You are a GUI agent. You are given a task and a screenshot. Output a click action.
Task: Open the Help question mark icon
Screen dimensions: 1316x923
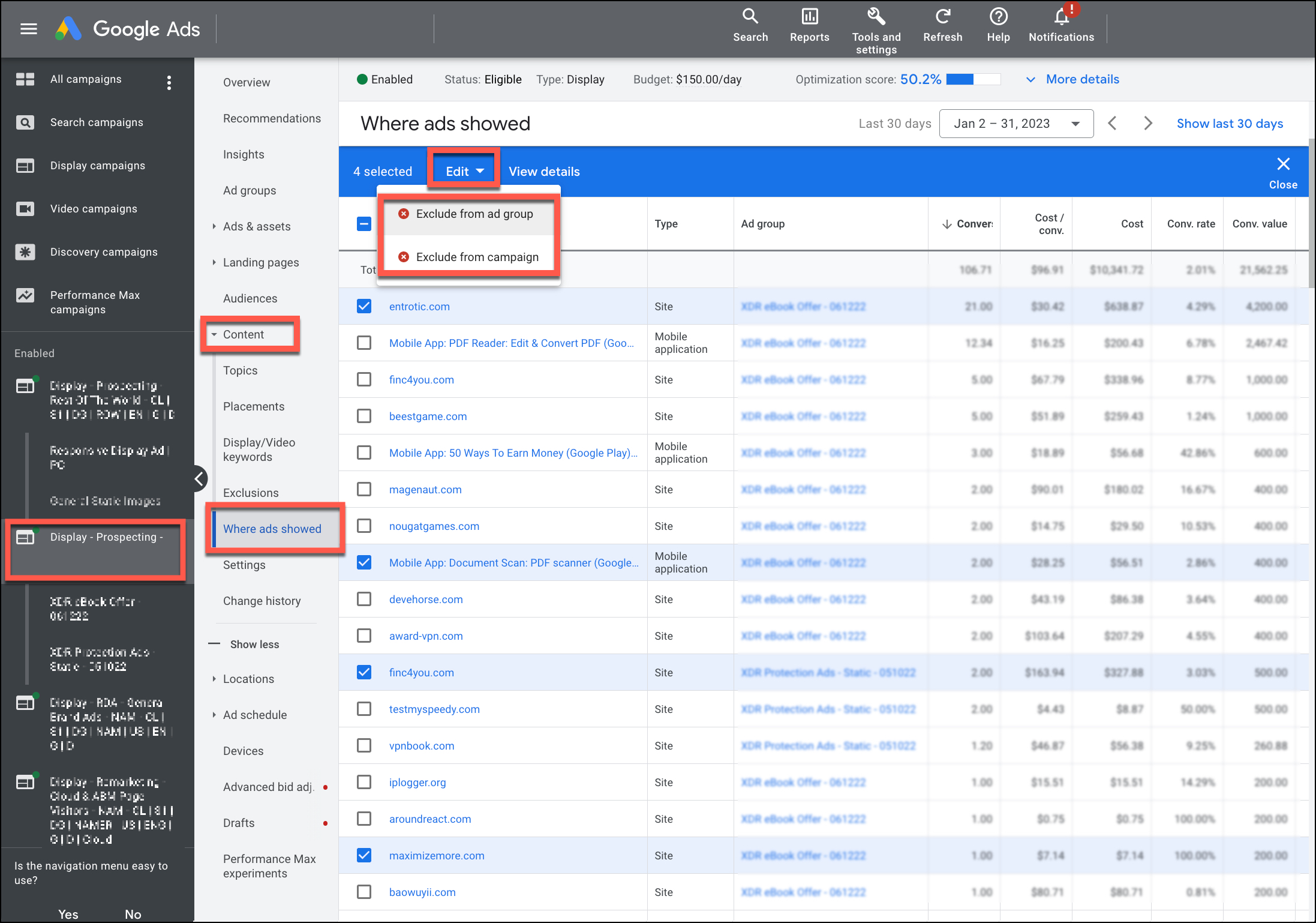tap(998, 17)
